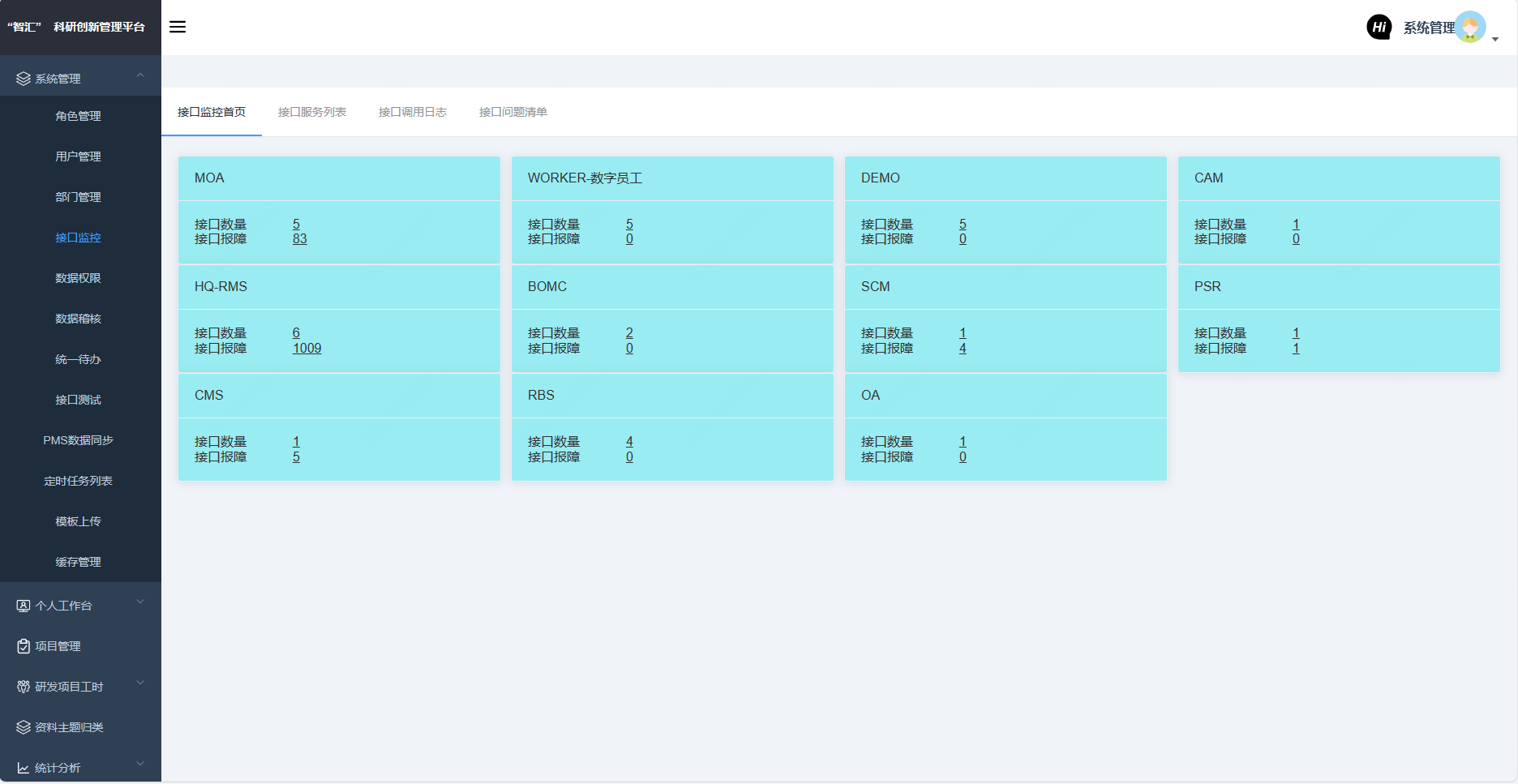Expand the 研发项目工时 submenu arrow
1518x784 pixels.
[140, 683]
